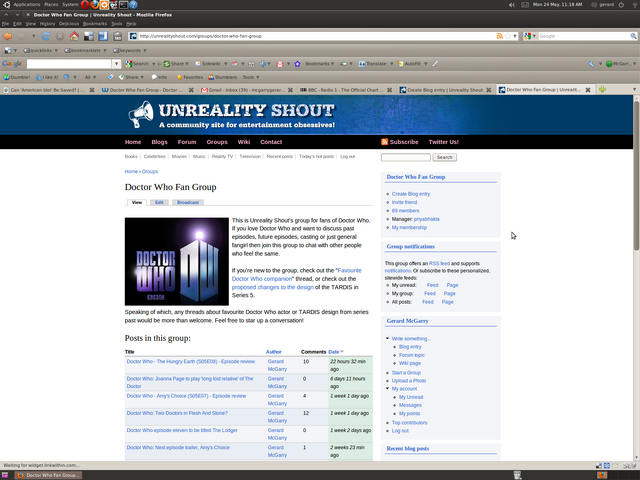640x480 pixels.
Task: Open the Delicious menu
Action: click(x=69, y=24)
